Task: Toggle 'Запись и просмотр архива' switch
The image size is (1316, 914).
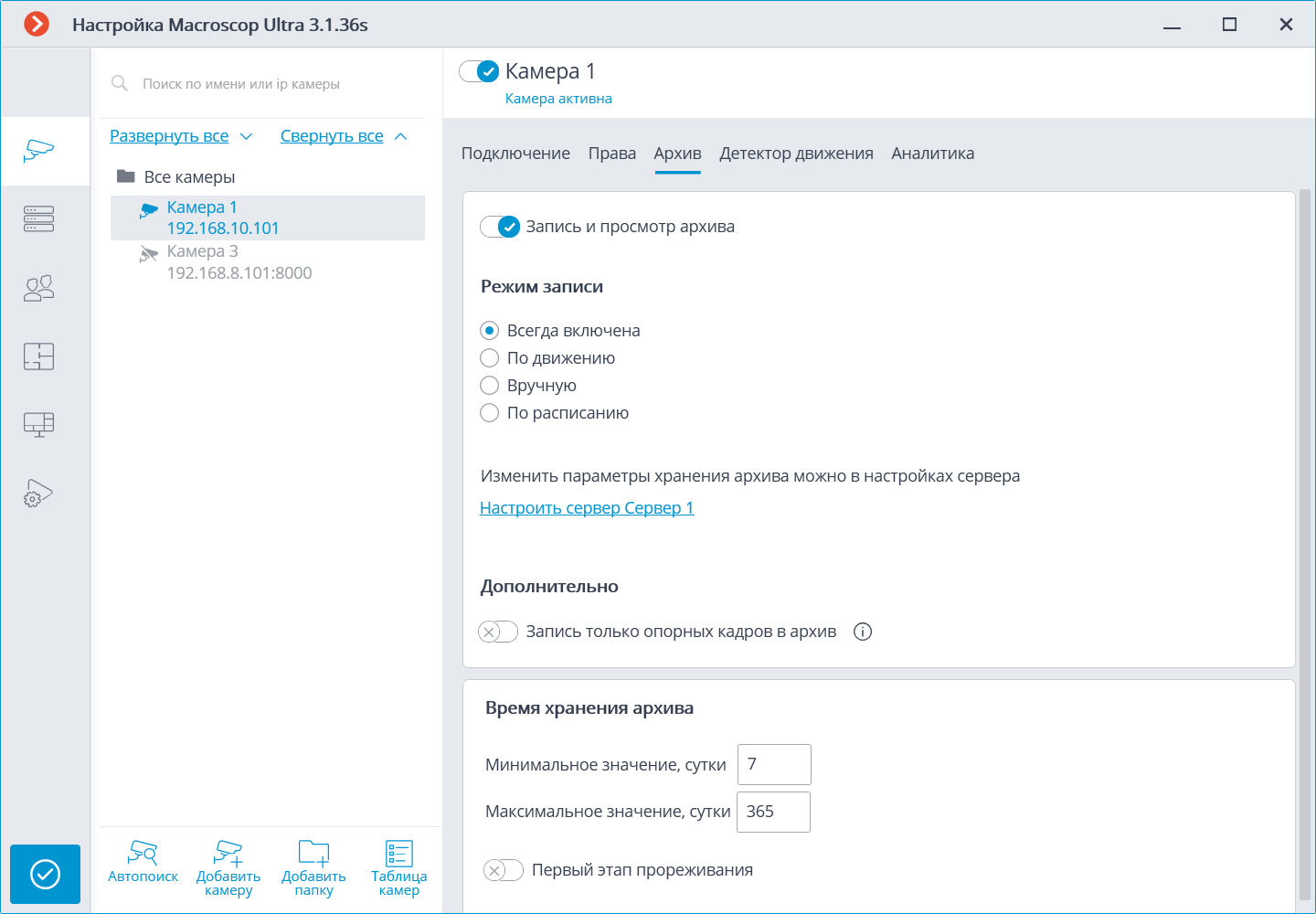Action: point(500,227)
